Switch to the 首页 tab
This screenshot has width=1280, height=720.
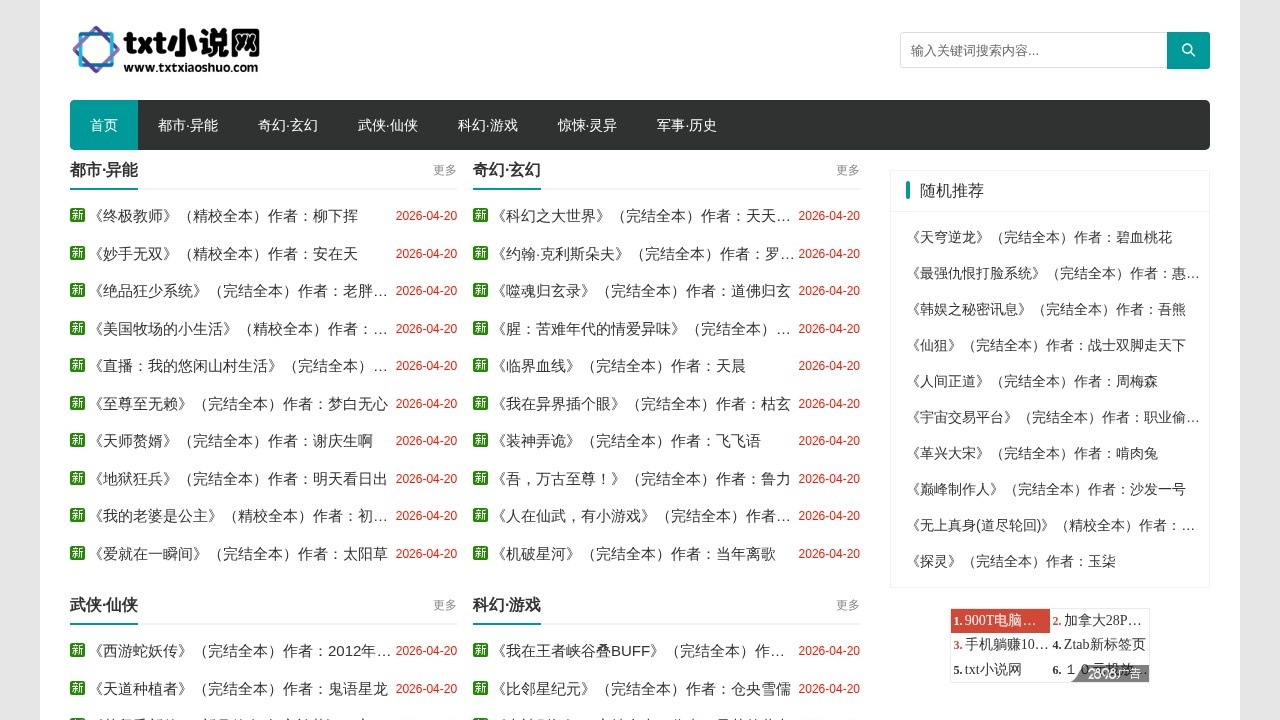[x=104, y=125]
